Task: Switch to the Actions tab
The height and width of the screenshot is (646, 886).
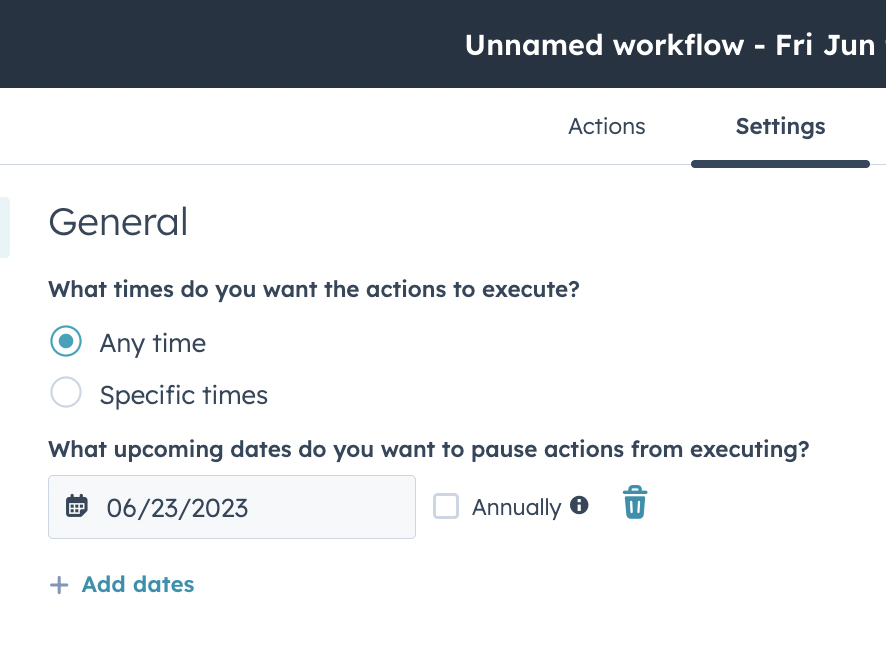Action: (606, 126)
